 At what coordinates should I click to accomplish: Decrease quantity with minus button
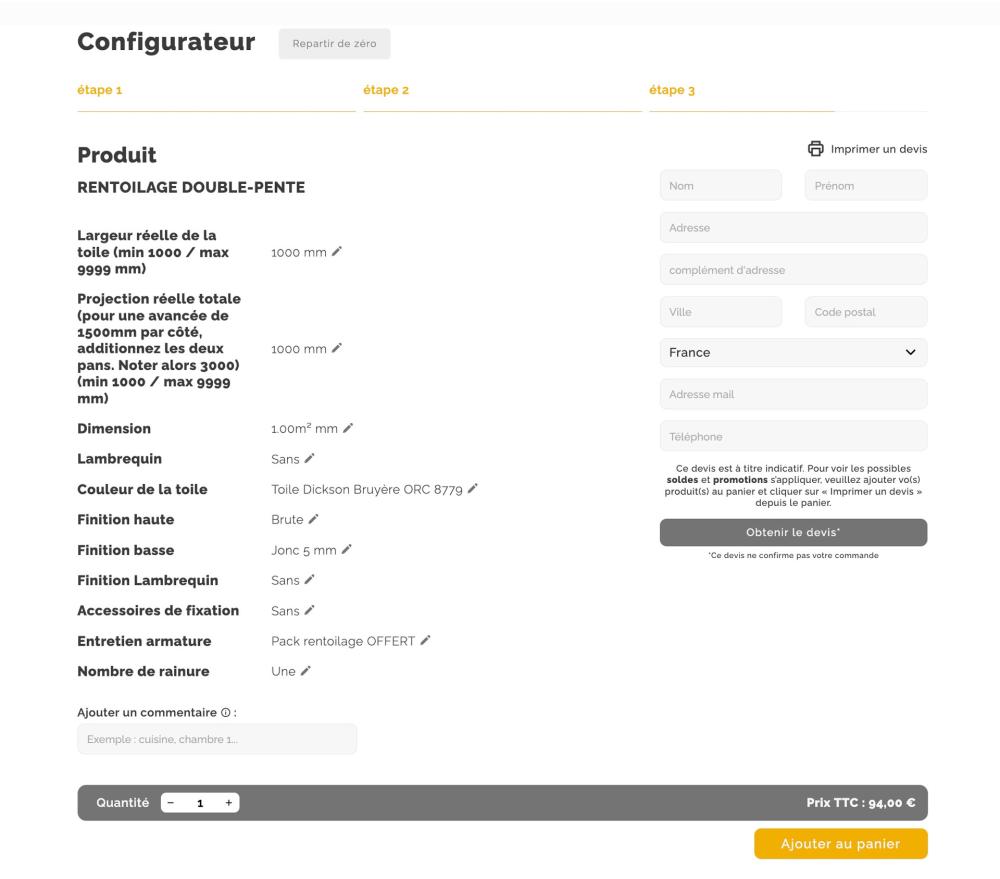pos(171,802)
